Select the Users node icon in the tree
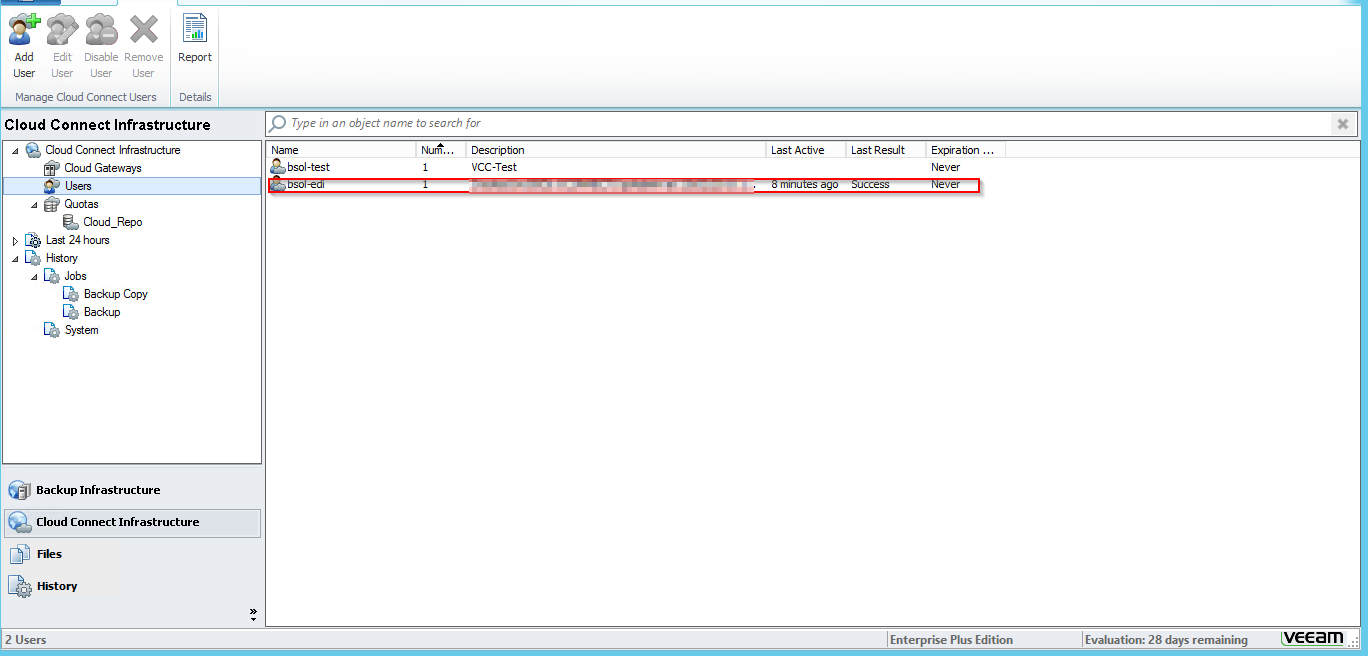 coord(52,186)
